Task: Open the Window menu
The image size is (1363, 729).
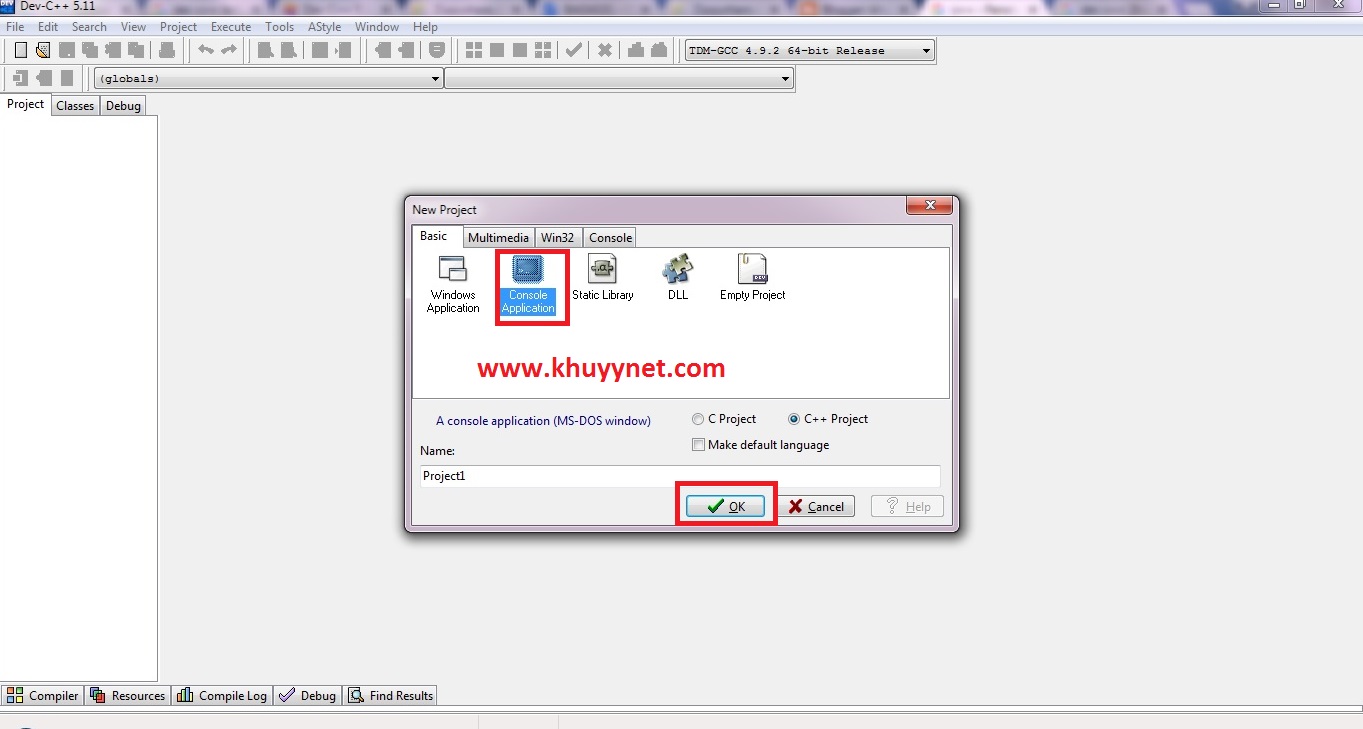Action: coord(377,27)
